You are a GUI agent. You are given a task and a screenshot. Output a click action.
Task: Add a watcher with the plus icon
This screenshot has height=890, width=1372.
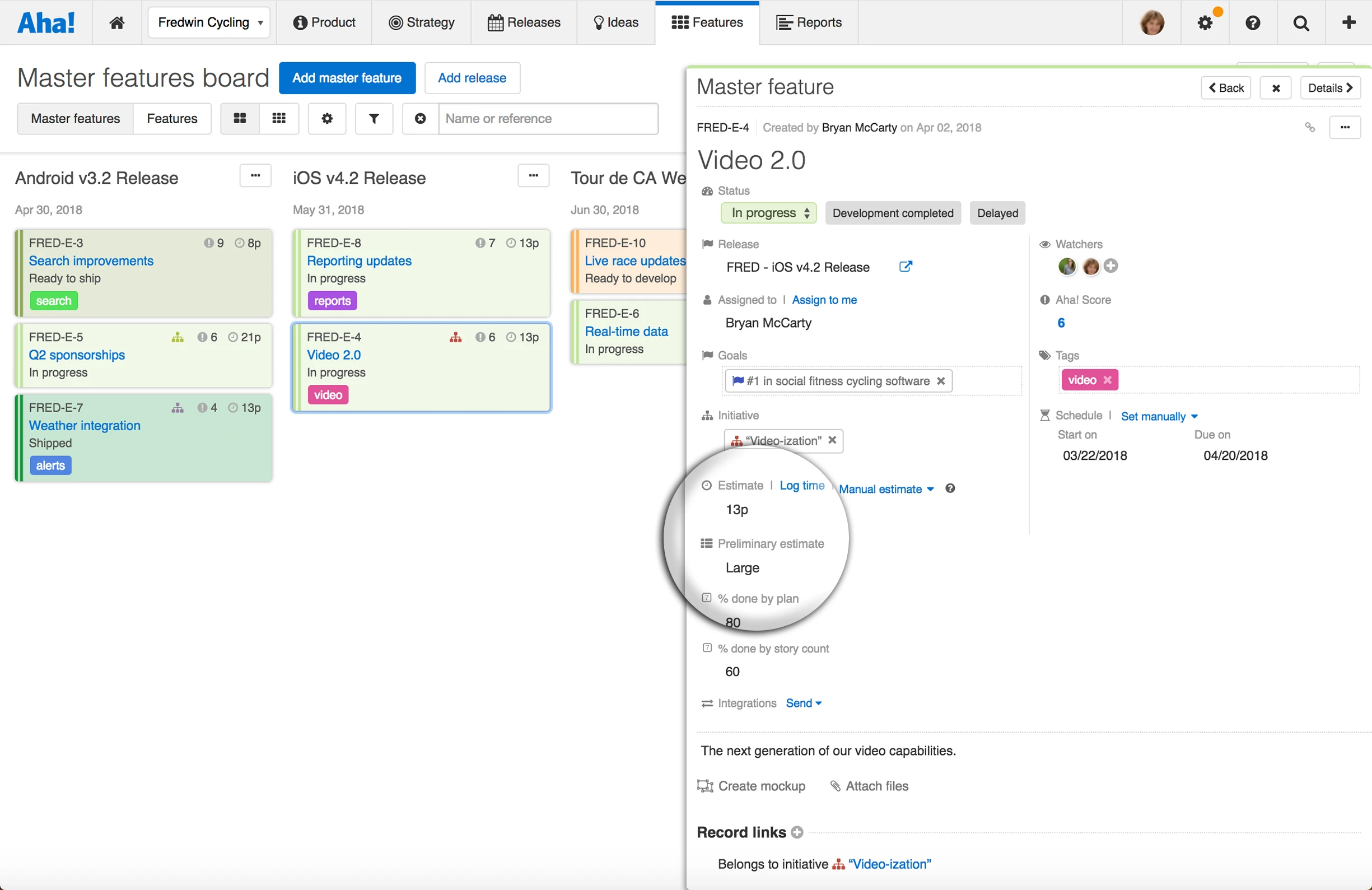tap(1111, 266)
